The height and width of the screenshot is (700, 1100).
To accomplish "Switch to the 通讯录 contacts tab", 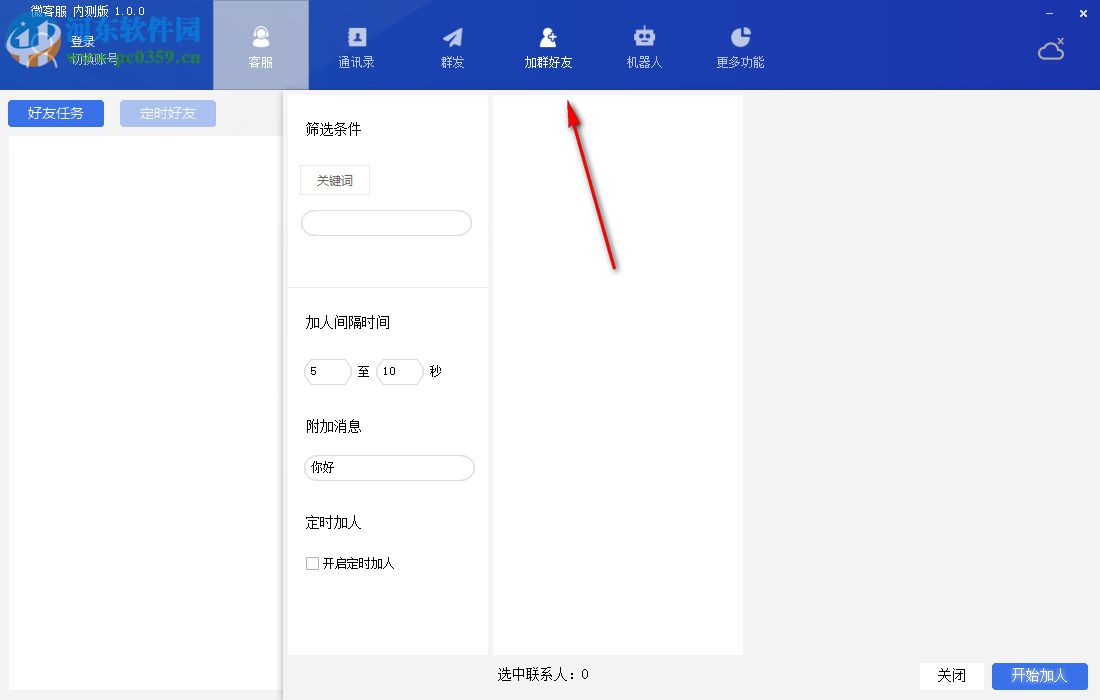I will (x=356, y=46).
